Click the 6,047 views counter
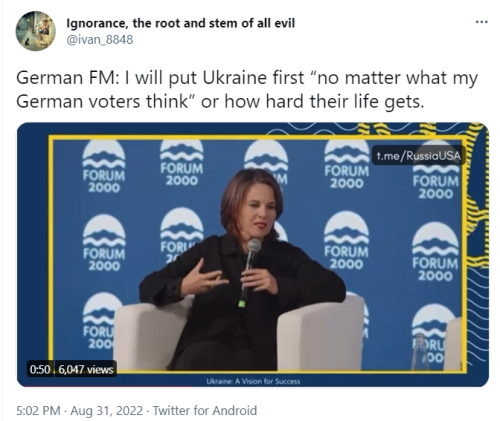 coord(86,369)
